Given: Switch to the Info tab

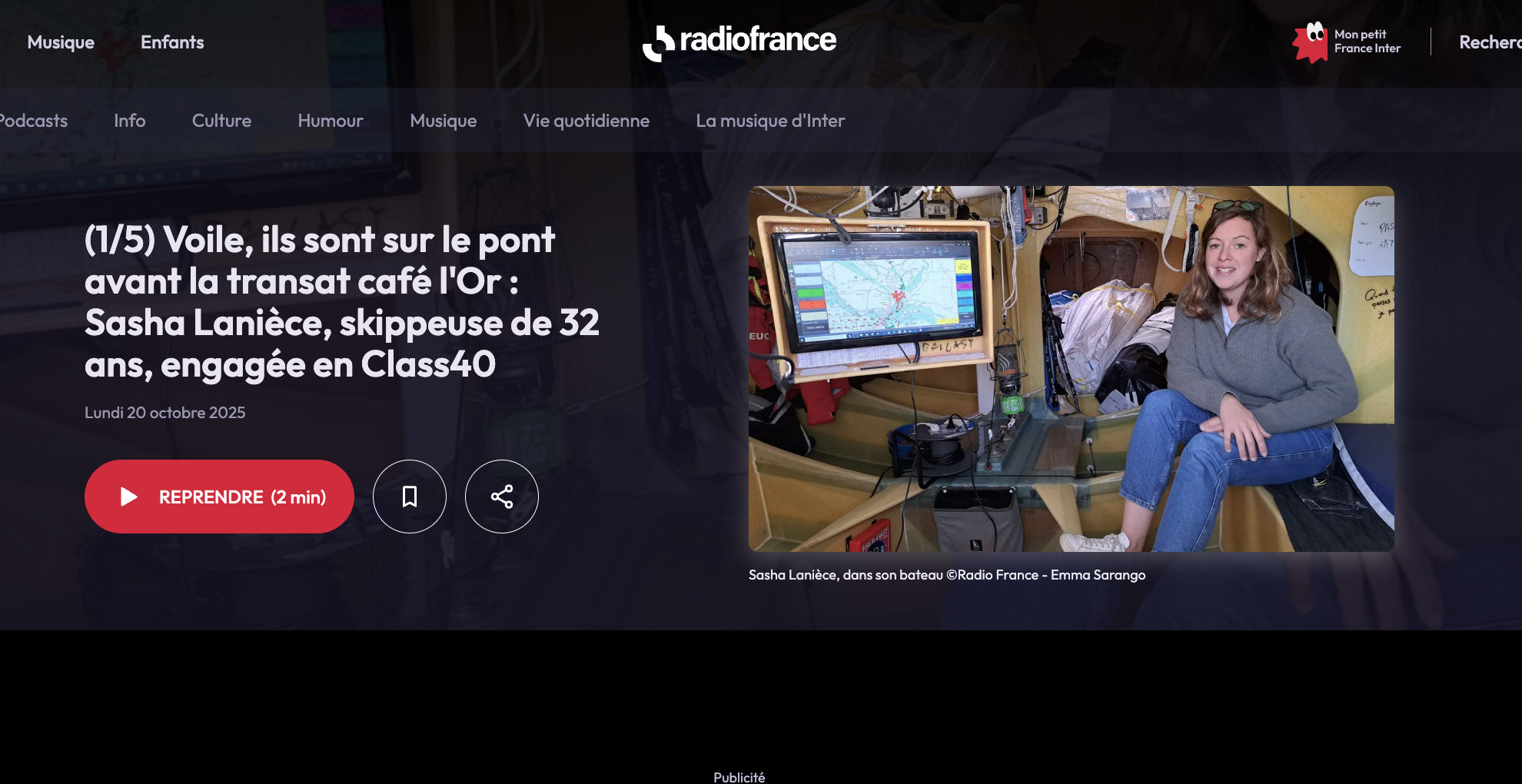Looking at the screenshot, I should click(x=130, y=121).
